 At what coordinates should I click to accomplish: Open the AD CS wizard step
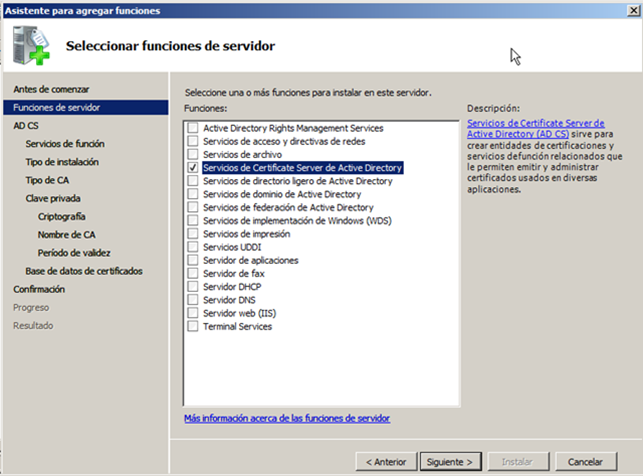point(26,126)
